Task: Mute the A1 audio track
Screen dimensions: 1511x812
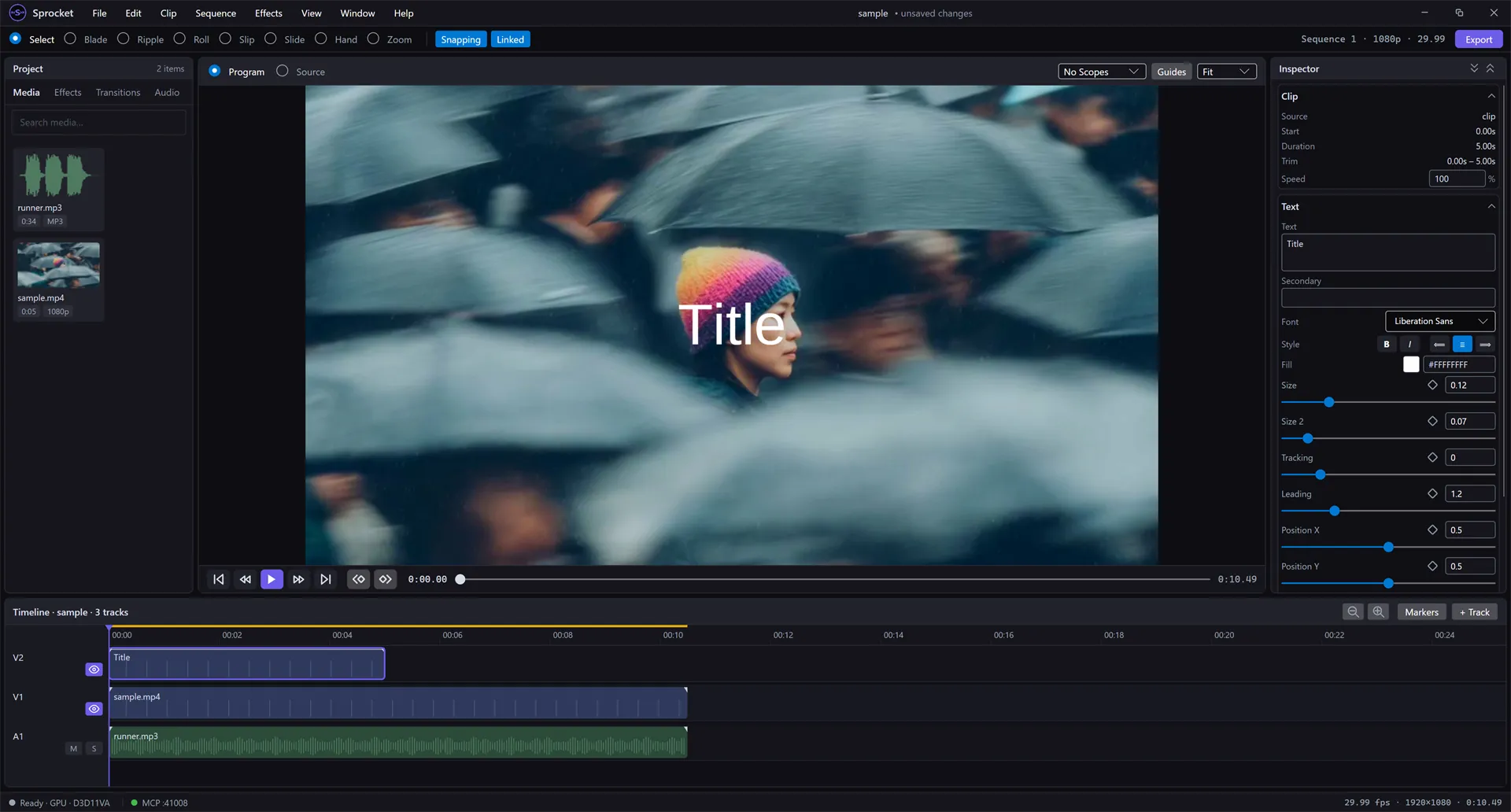Action: click(x=73, y=748)
